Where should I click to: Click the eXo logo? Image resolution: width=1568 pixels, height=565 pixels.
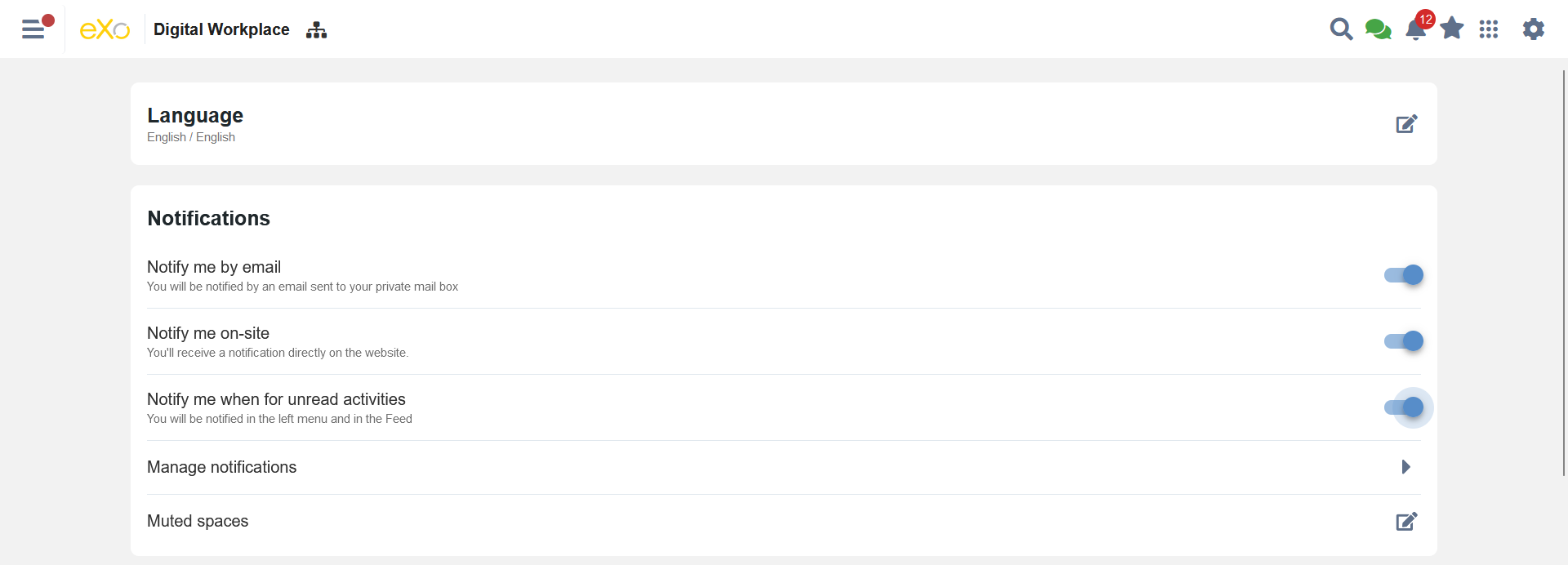click(105, 30)
